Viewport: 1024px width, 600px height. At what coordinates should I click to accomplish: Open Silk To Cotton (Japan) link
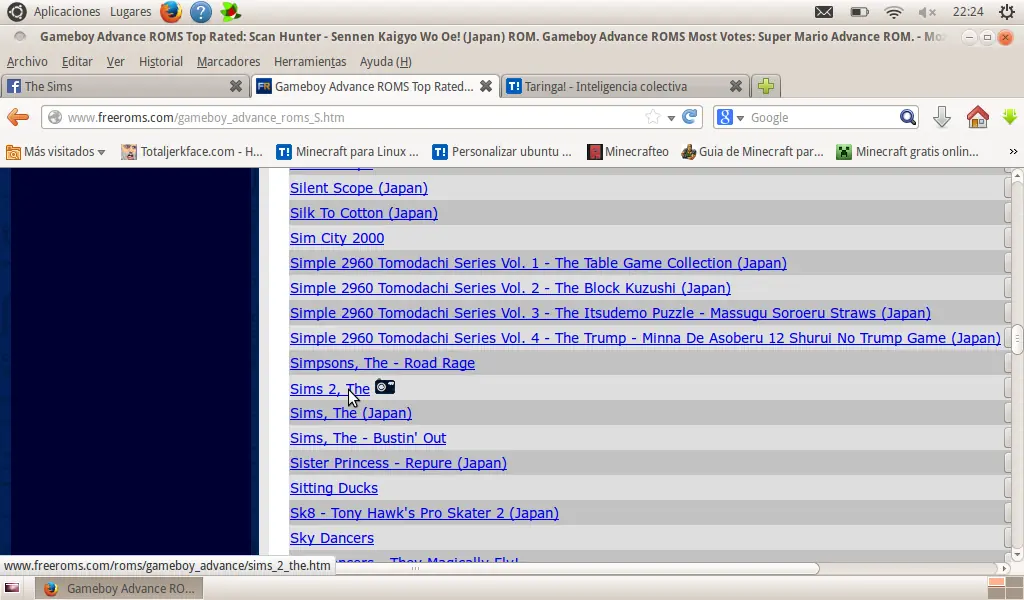(364, 213)
